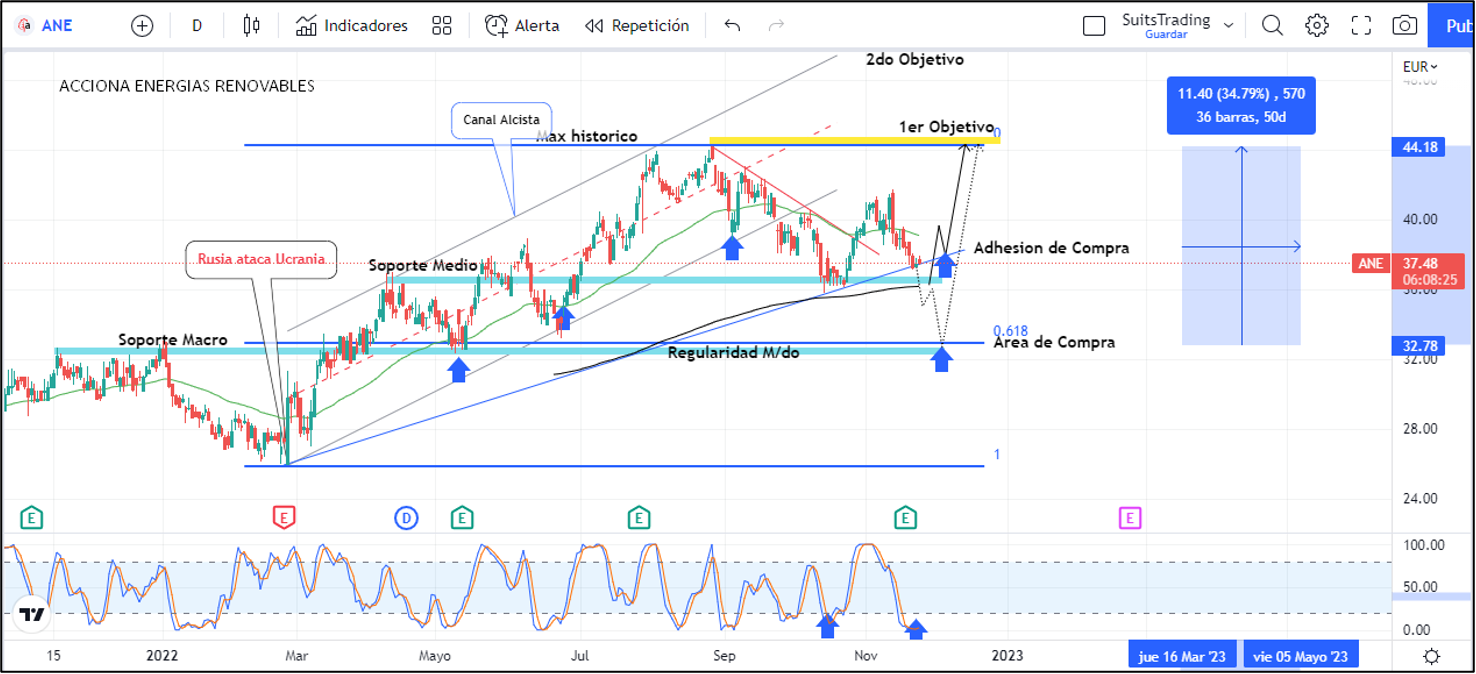Open the EUR currency dropdown

(x=1420, y=67)
